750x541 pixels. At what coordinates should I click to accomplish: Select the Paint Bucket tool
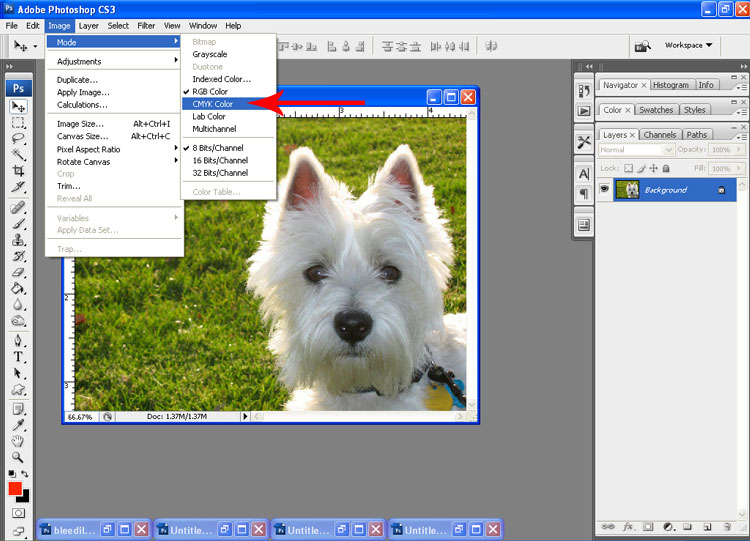[18, 288]
